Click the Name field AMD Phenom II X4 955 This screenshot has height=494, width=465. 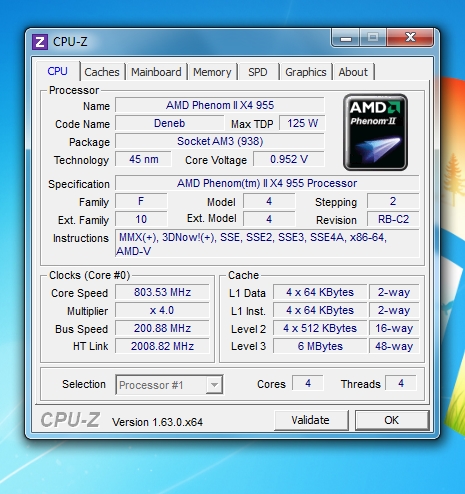coord(220,105)
